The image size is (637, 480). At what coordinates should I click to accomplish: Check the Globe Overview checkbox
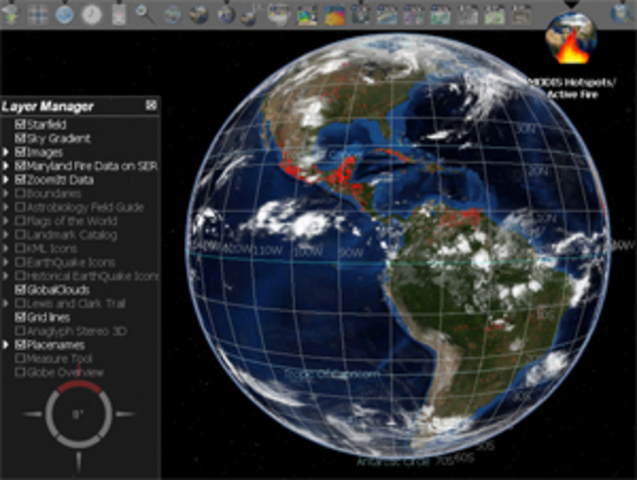click(20, 372)
